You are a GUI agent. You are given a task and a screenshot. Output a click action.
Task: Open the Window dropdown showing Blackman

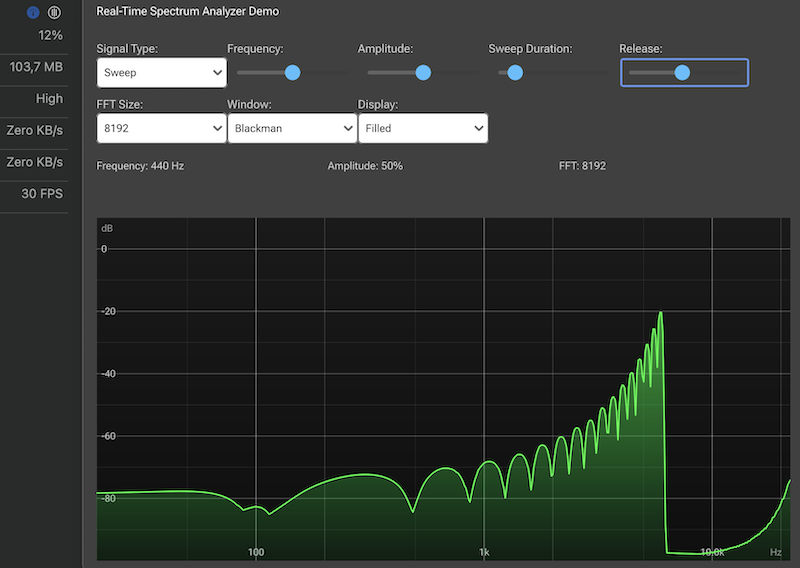click(292, 128)
